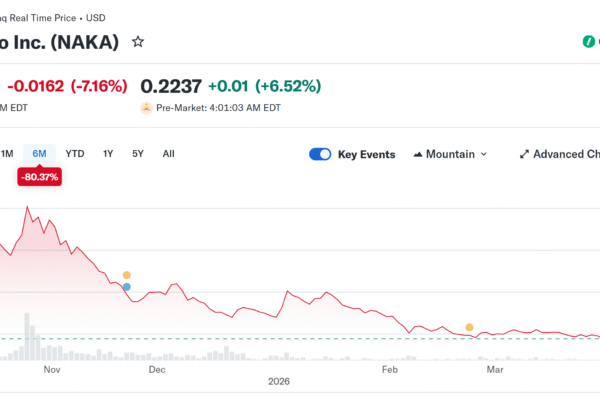This screenshot has height=400, width=600.
Task: Click the -80.37% change badge
Action: click(x=39, y=177)
